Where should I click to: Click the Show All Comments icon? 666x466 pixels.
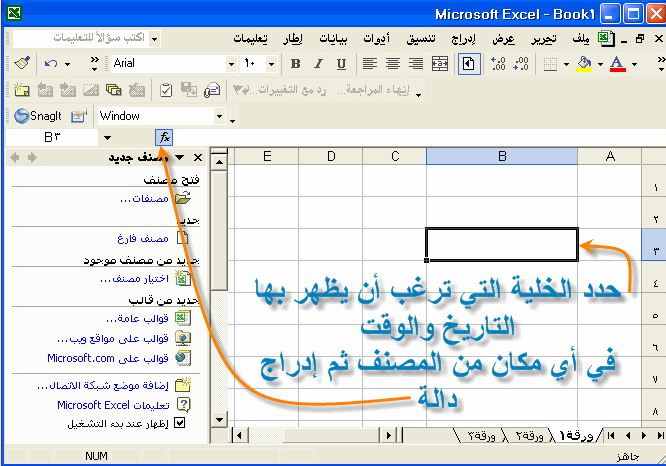click(113, 90)
